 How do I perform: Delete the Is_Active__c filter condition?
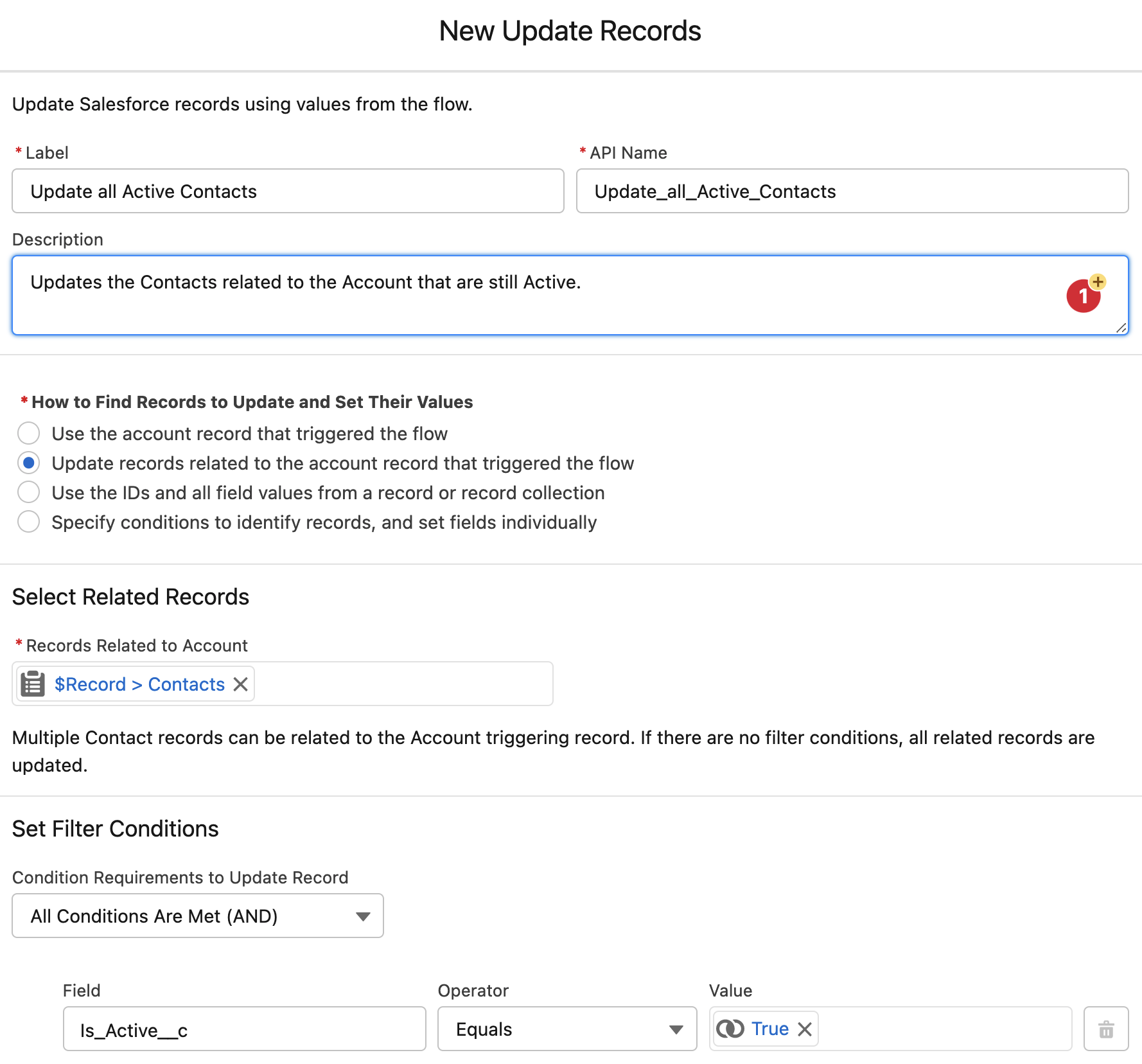pos(1105,1029)
